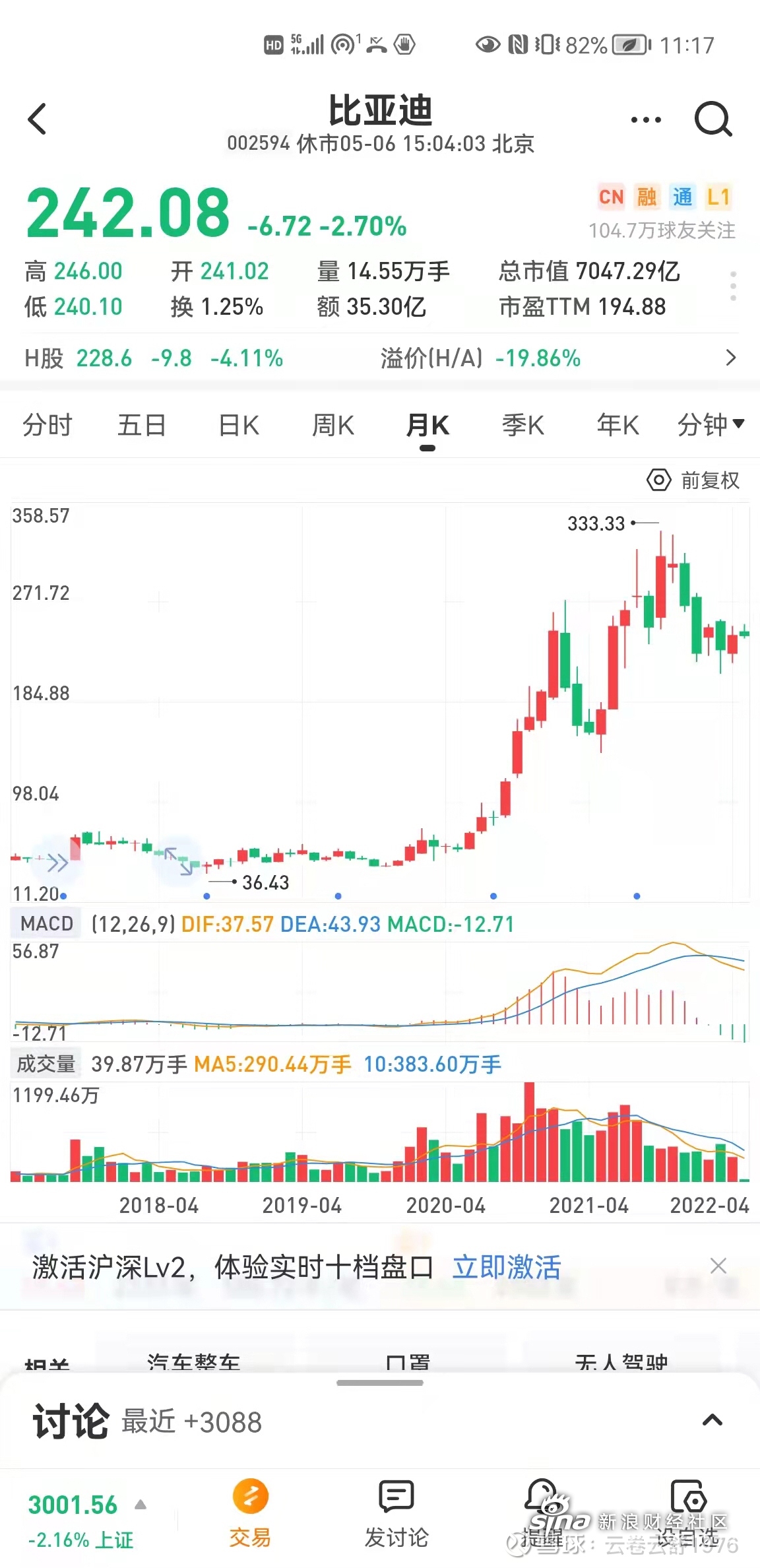Expand the 上证 index ticker arrow
The image size is (760, 1568).
click(x=141, y=1505)
